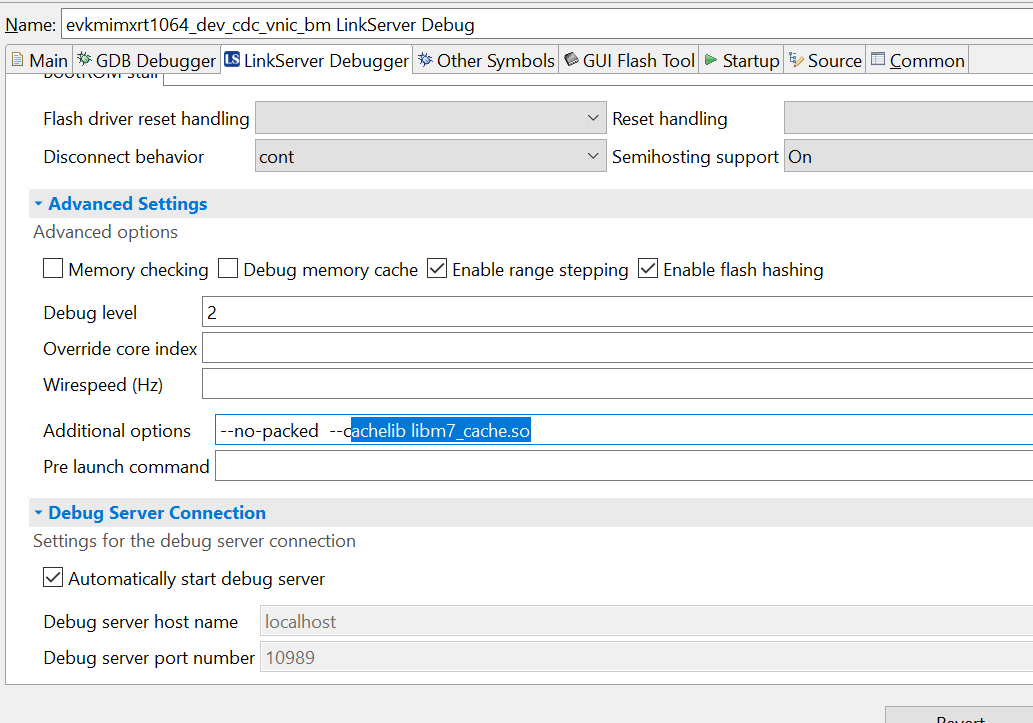The image size is (1033, 723).
Task: Uncheck Automatically start debug server
Action: (53, 578)
